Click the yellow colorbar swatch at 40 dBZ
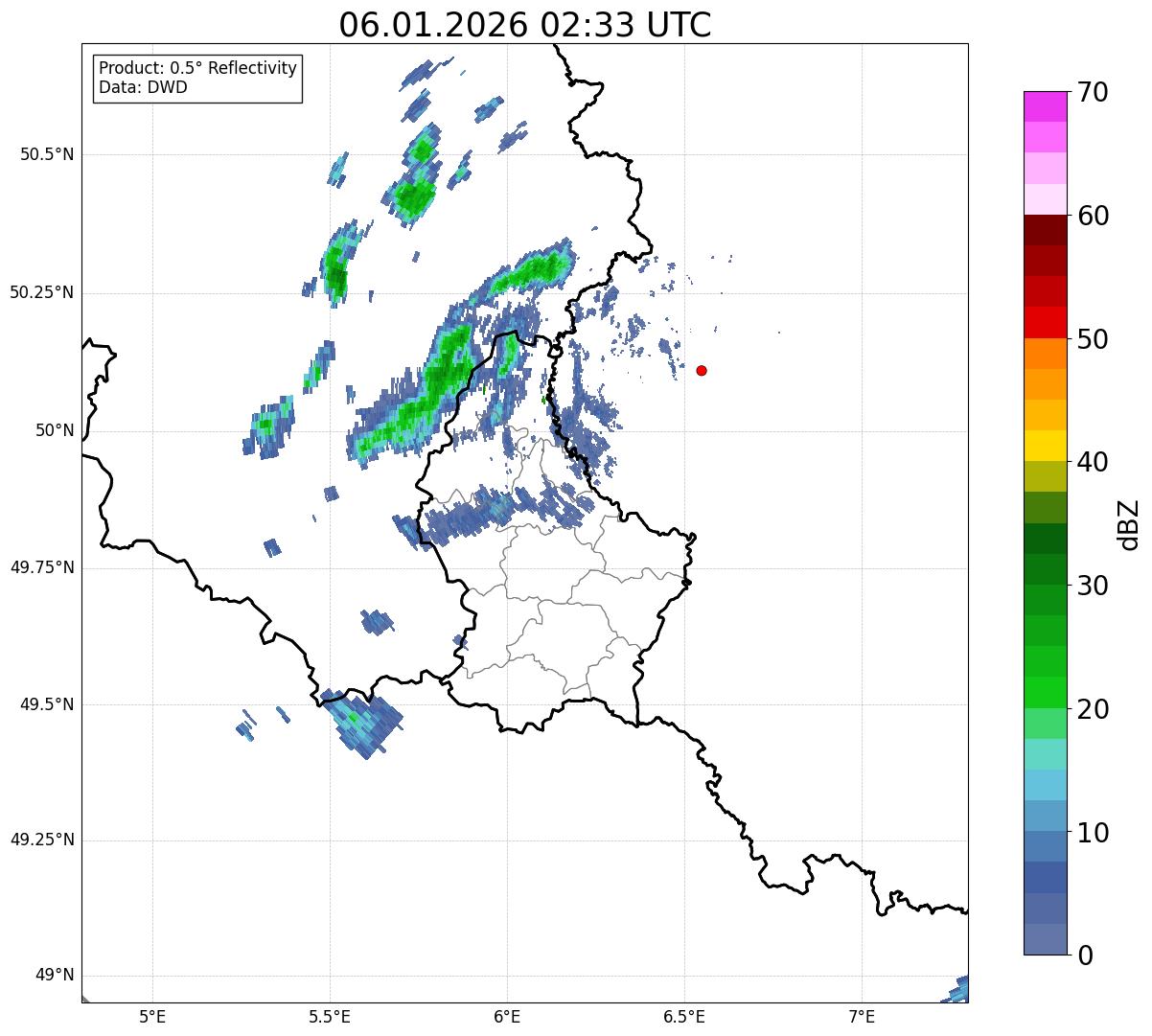Viewport: 1152px width, 1036px height. 1046,447
